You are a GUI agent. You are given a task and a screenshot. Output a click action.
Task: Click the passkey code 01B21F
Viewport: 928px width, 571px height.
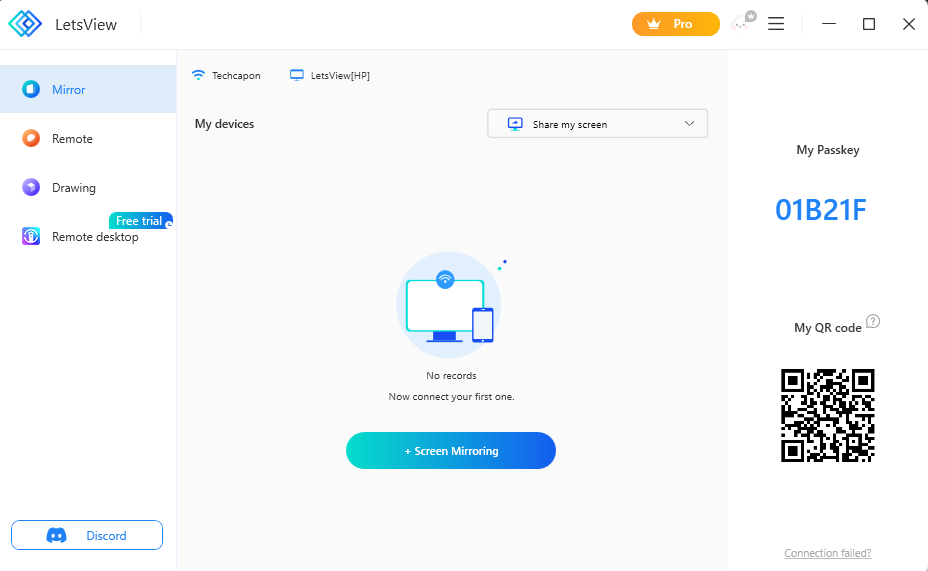click(821, 210)
